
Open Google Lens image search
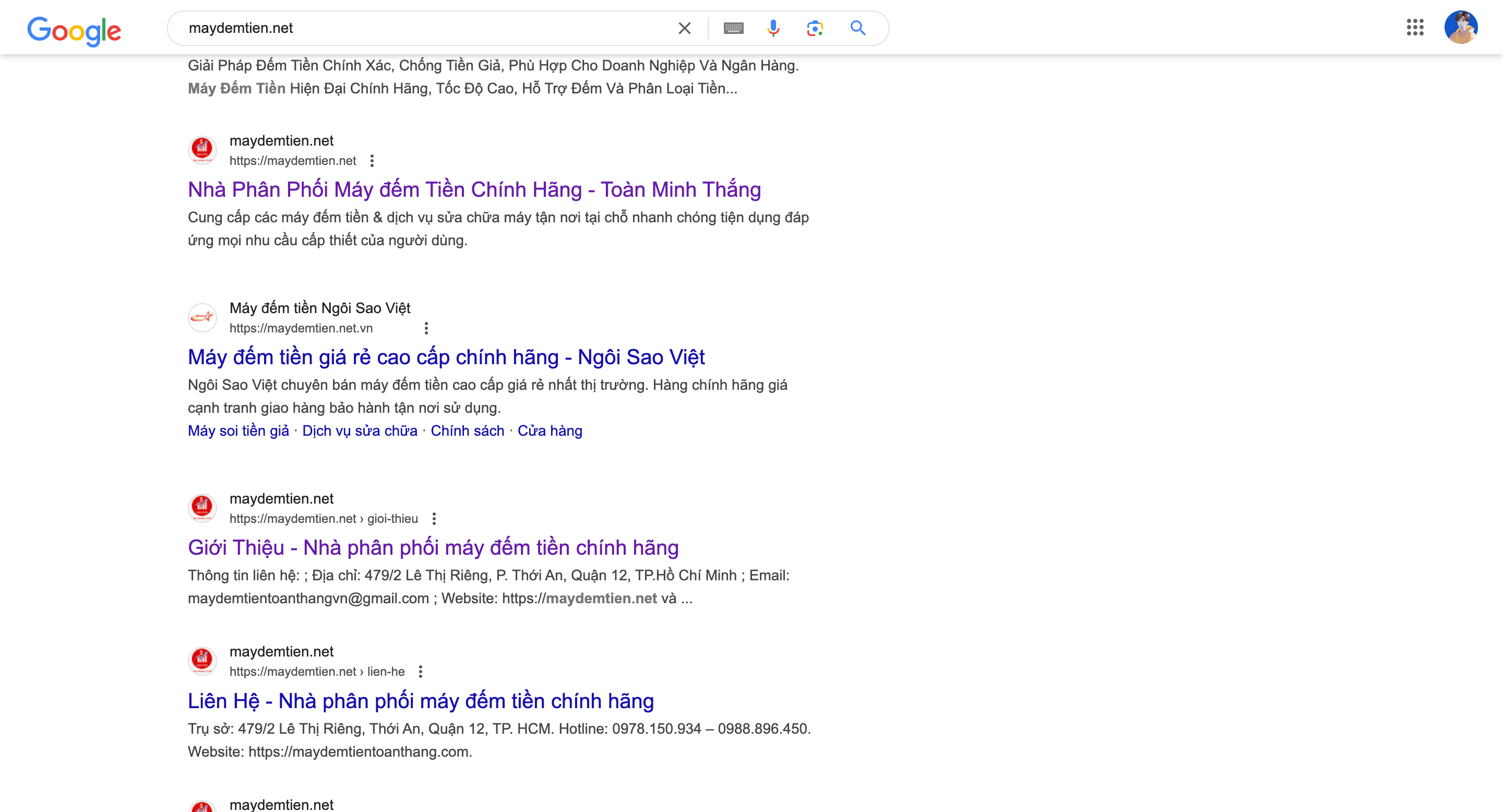815,28
